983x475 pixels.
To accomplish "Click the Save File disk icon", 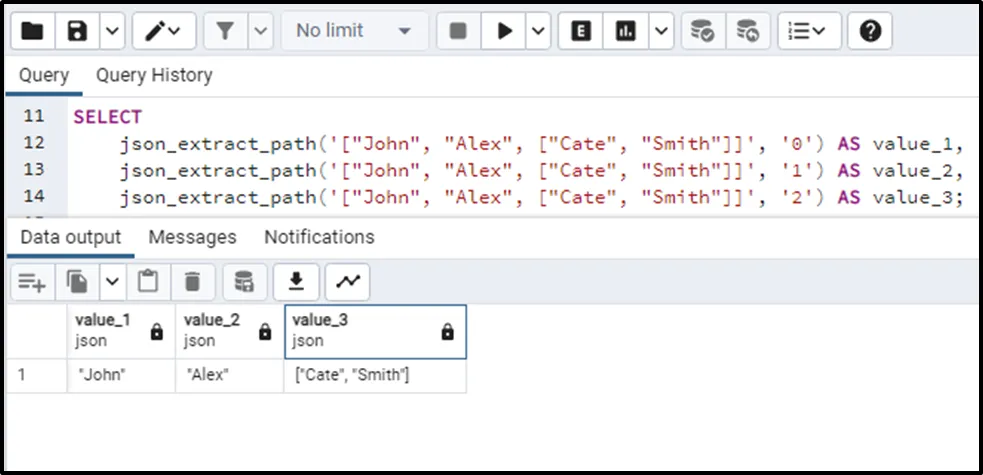I will coord(77,32).
